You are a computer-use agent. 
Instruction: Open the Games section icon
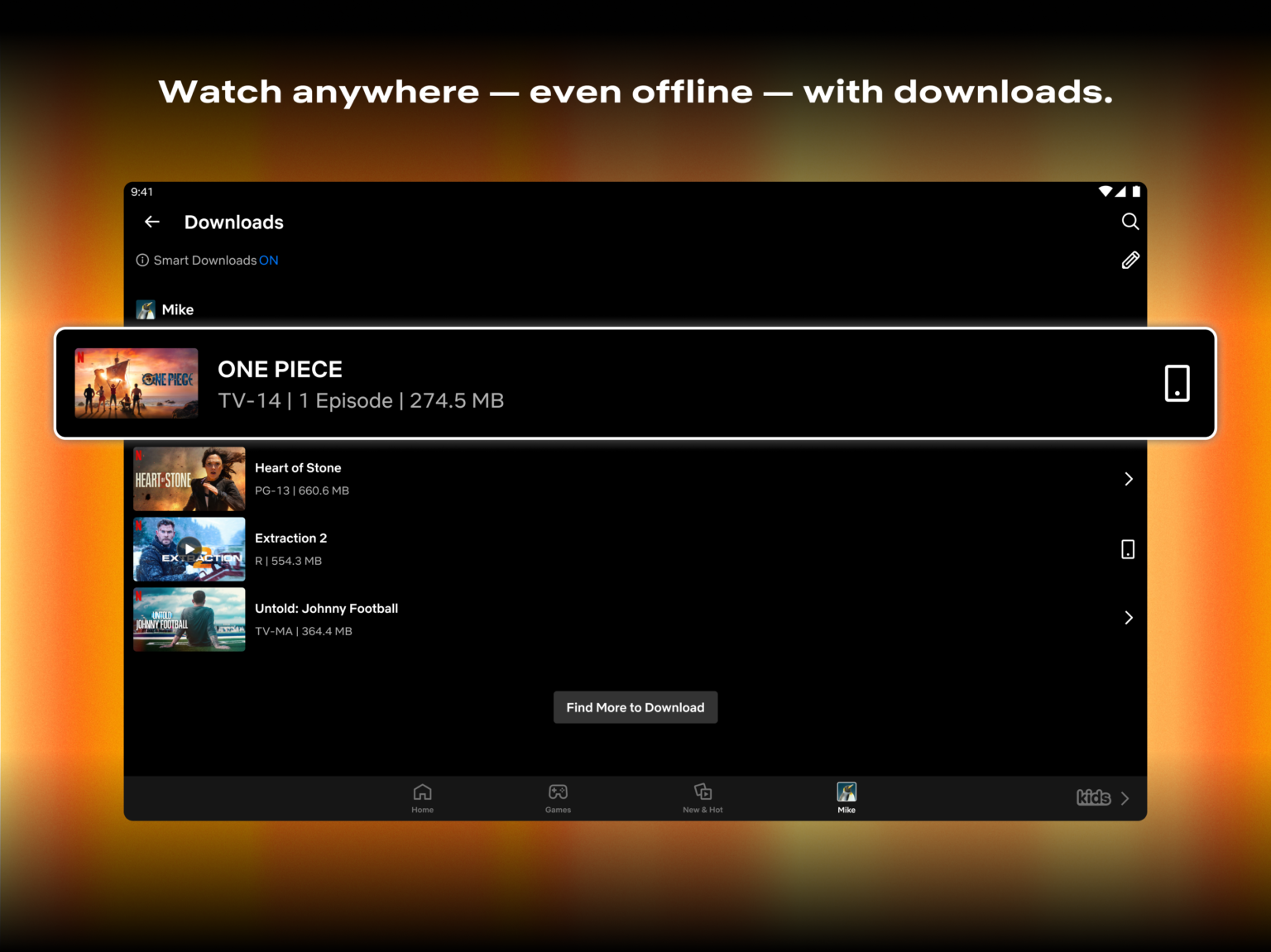558,797
